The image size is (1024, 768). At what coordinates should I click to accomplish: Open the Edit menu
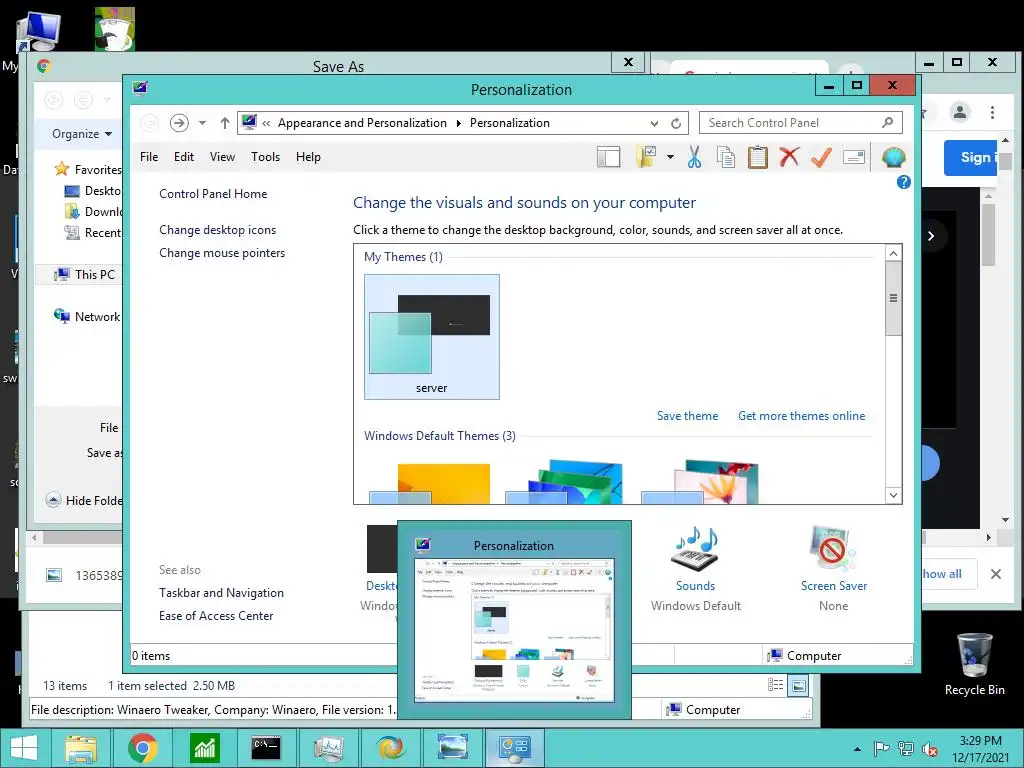coord(184,157)
